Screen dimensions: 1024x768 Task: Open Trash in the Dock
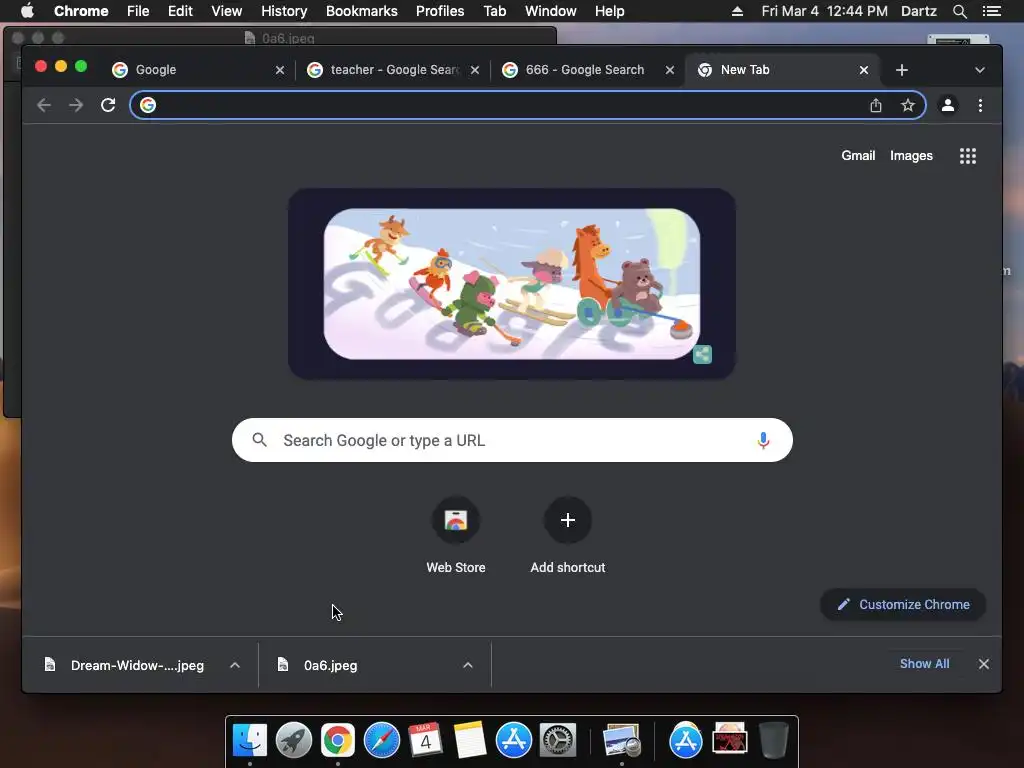(x=774, y=741)
